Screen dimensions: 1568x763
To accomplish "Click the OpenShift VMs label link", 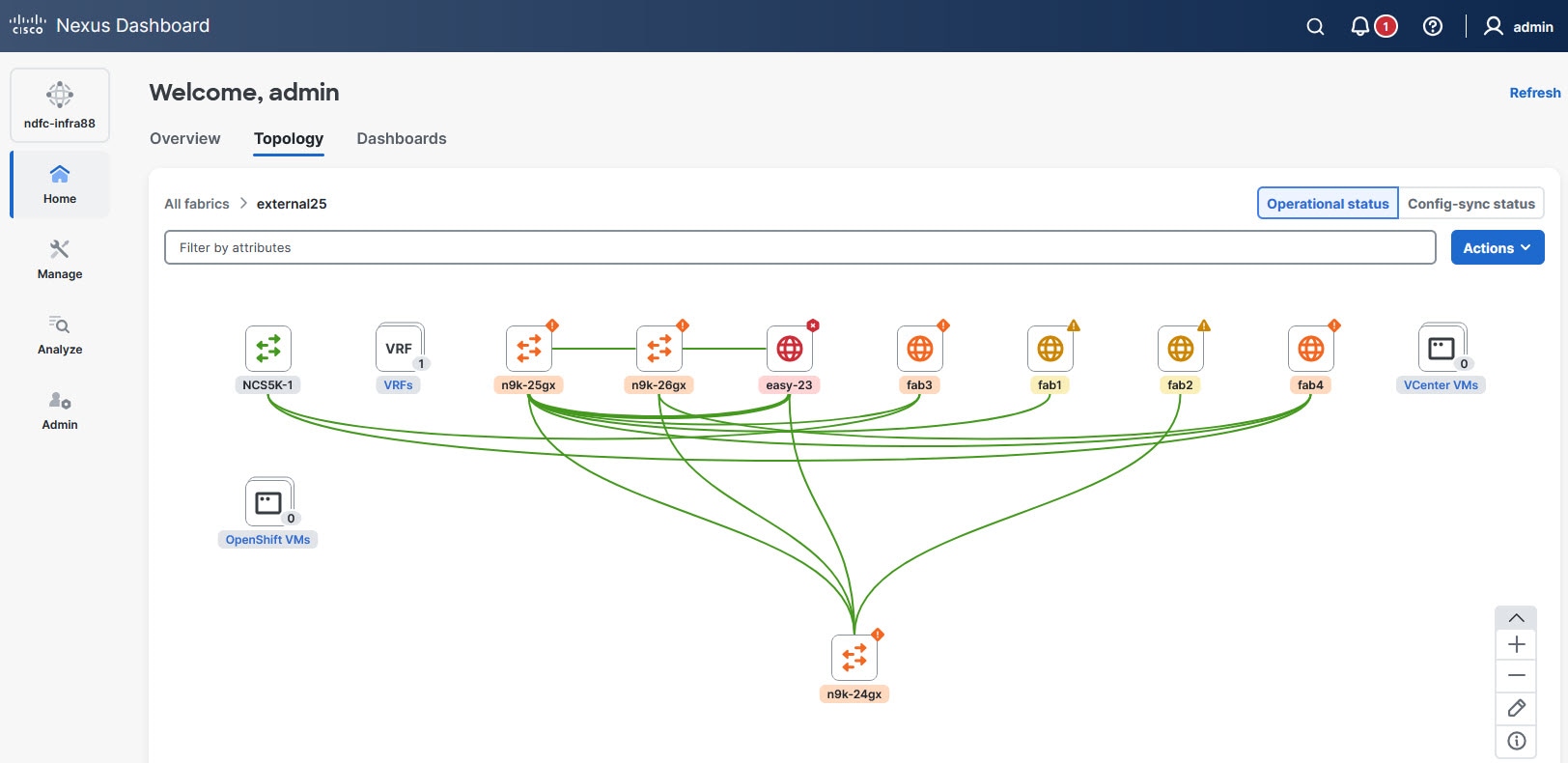I will (268, 540).
